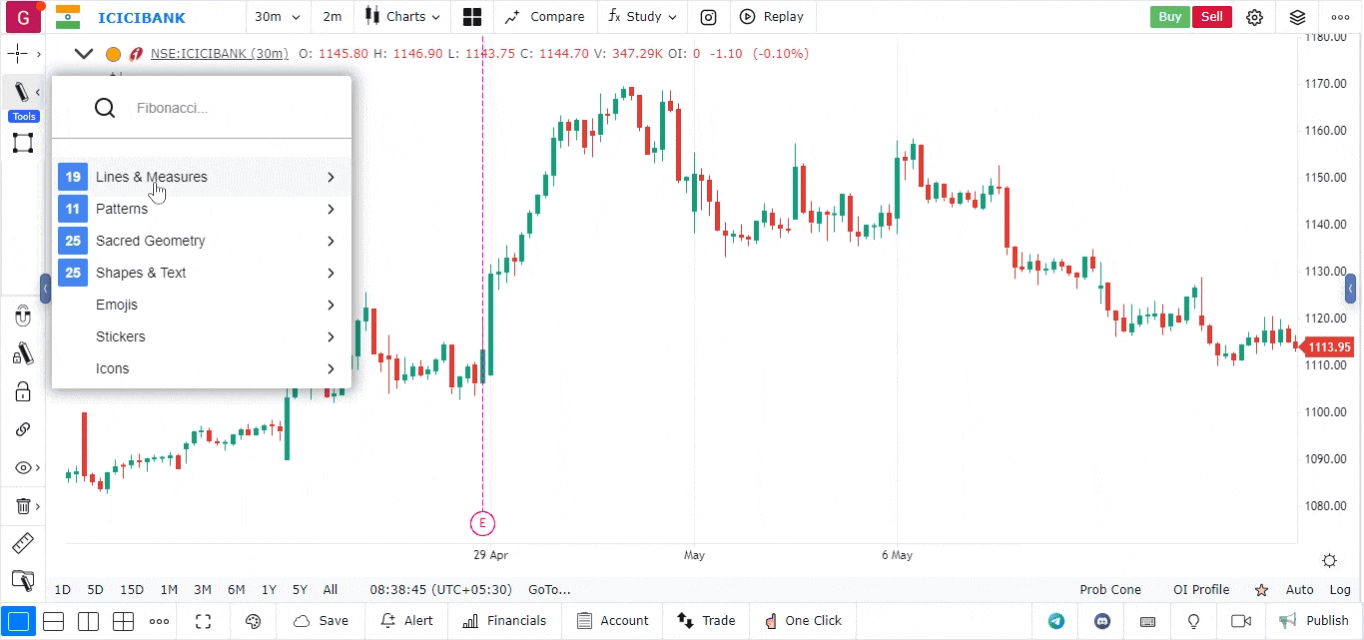
Task: Open the 30m timeframe dropdown
Action: (277, 17)
